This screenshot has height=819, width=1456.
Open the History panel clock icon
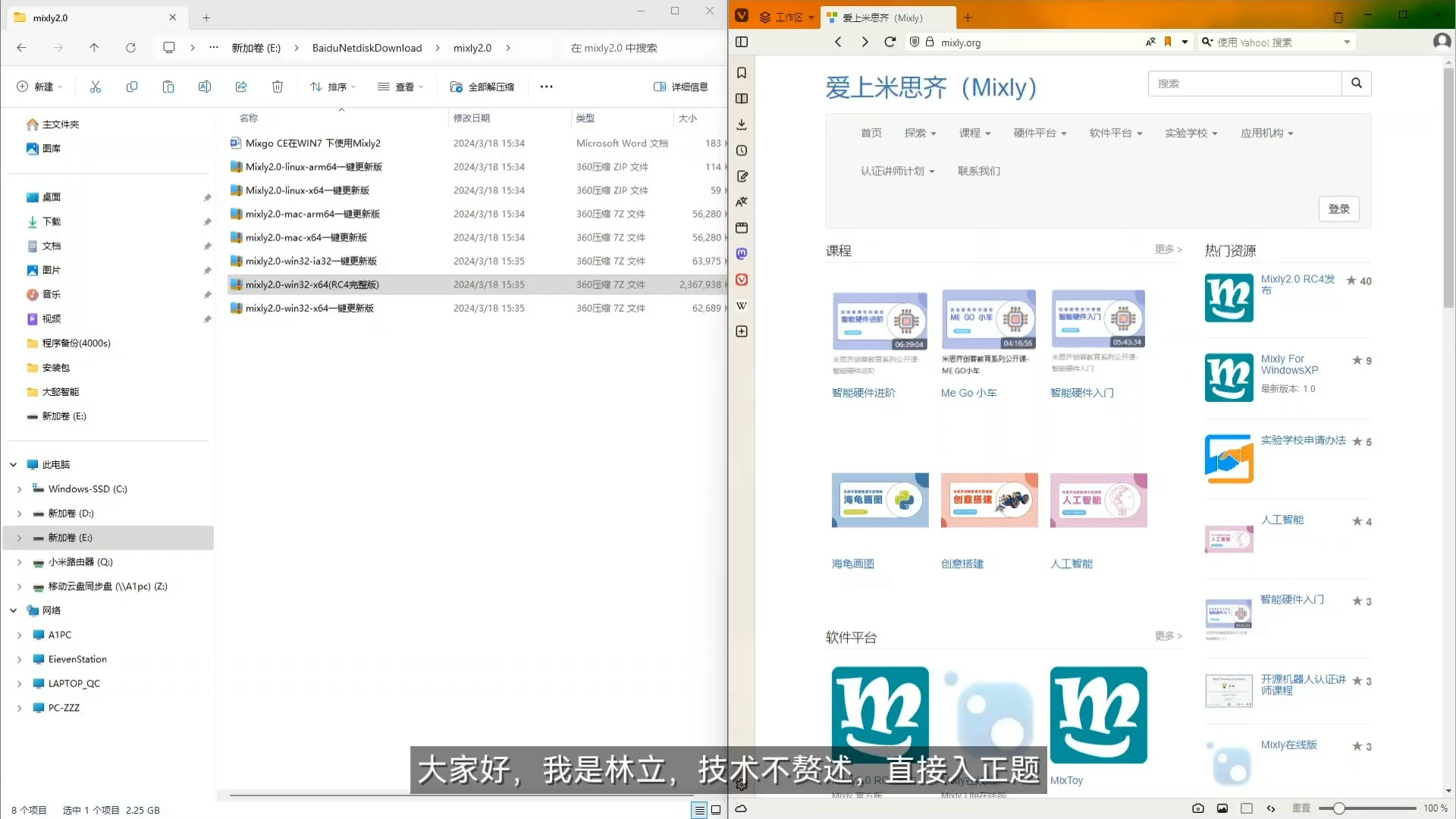coord(742,150)
